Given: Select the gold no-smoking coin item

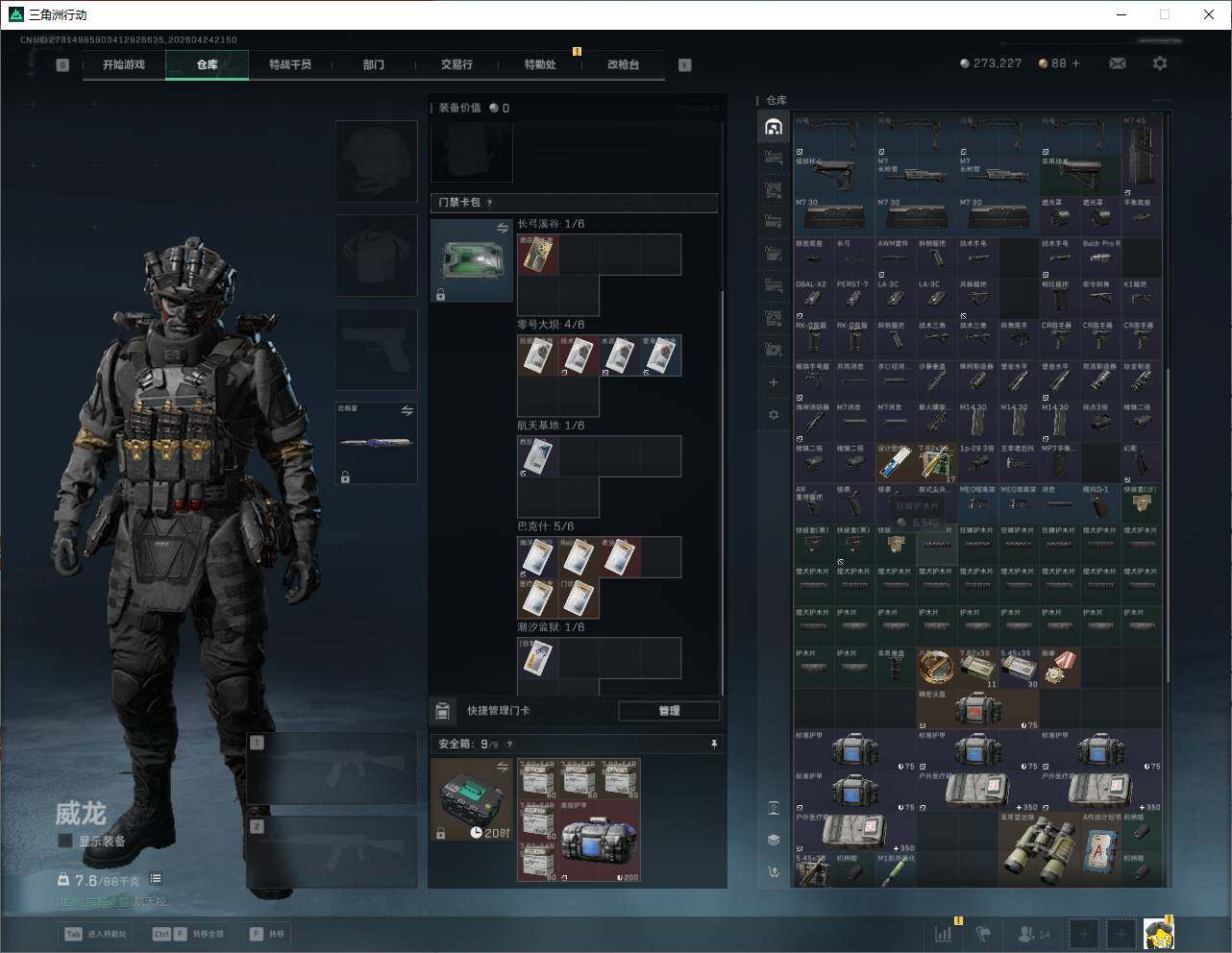Looking at the screenshot, I should 937,668.
